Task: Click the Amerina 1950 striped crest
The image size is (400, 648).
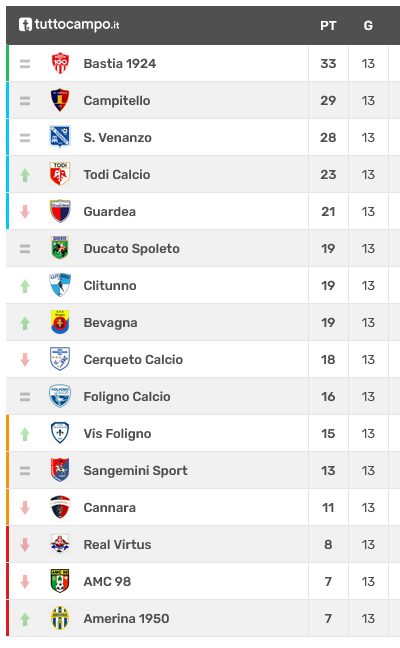Action: coord(60,618)
